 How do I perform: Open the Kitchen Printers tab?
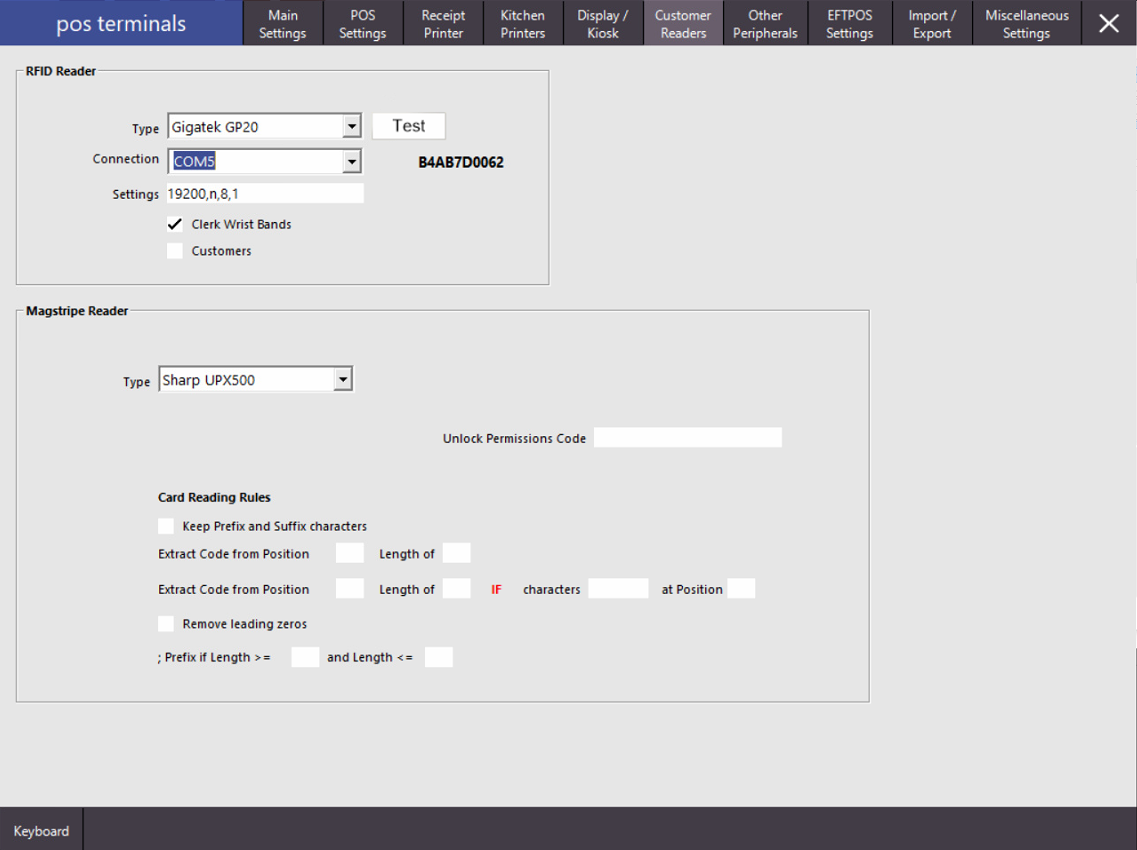coord(523,24)
